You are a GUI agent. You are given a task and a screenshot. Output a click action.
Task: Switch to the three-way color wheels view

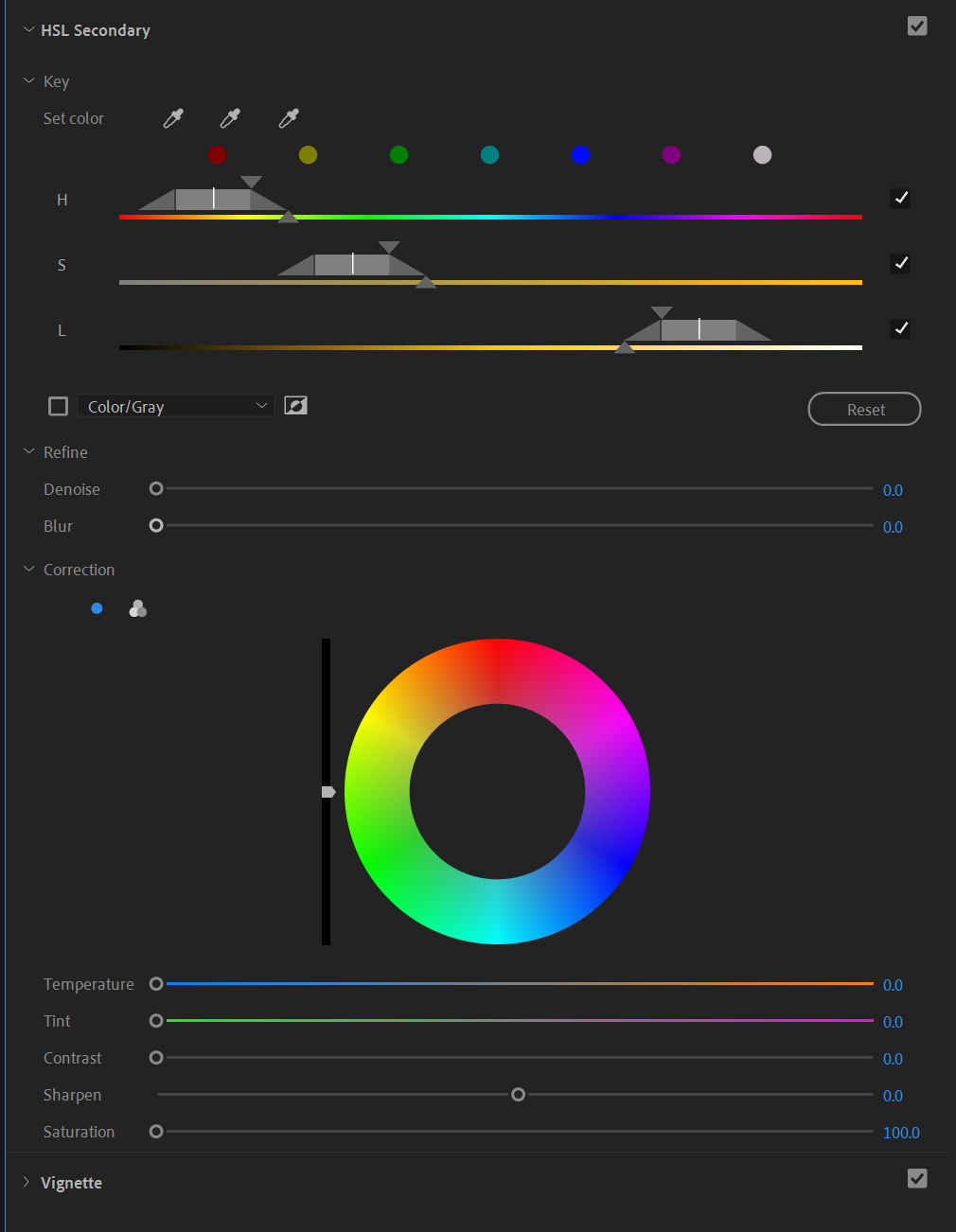click(x=137, y=608)
